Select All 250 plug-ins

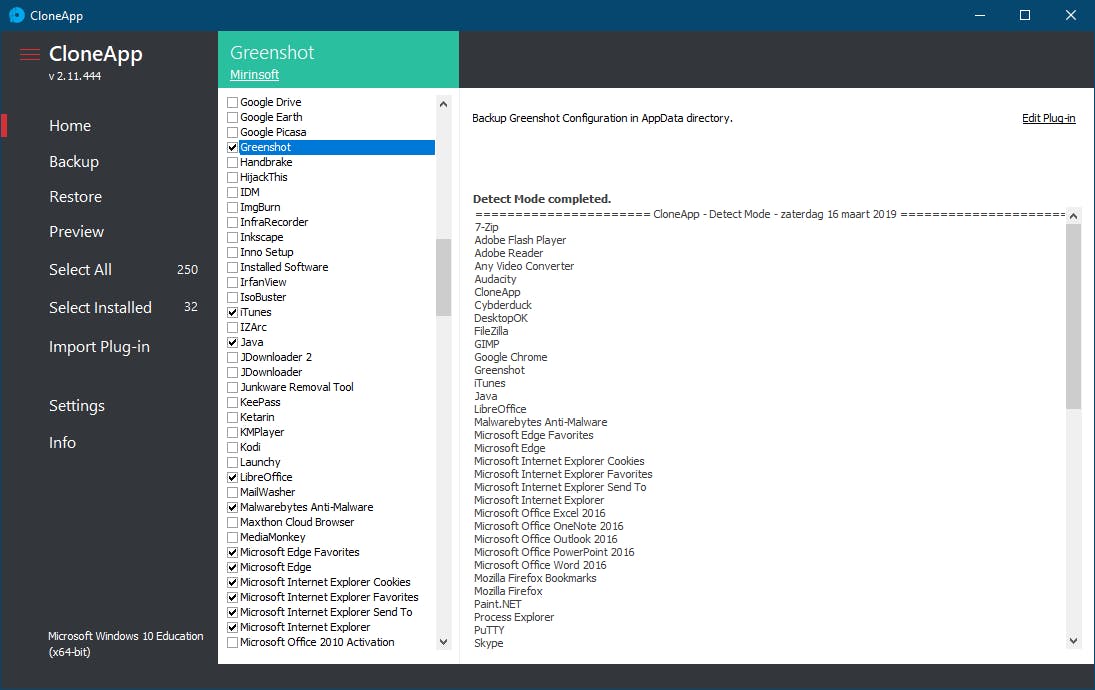[x=80, y=270]
